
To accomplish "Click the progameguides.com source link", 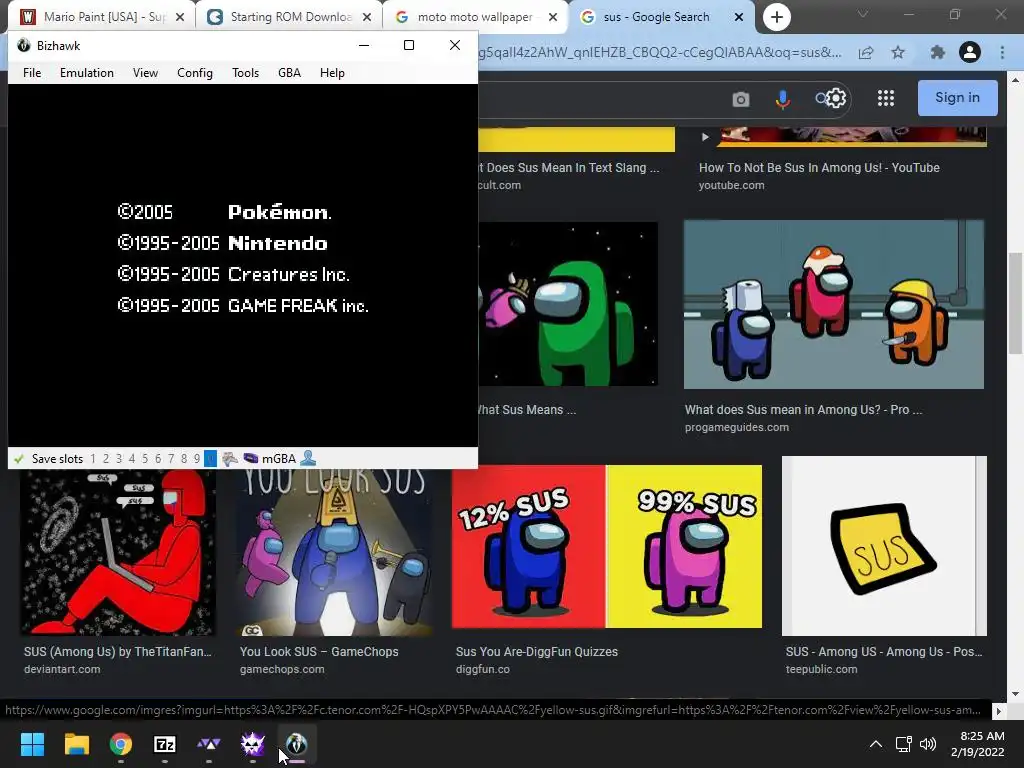I will pos(737,427).
